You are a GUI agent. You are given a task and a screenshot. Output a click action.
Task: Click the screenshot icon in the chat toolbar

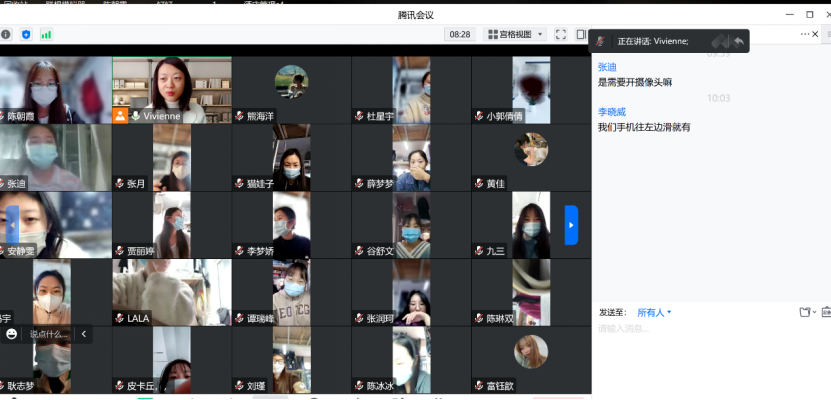826,312
